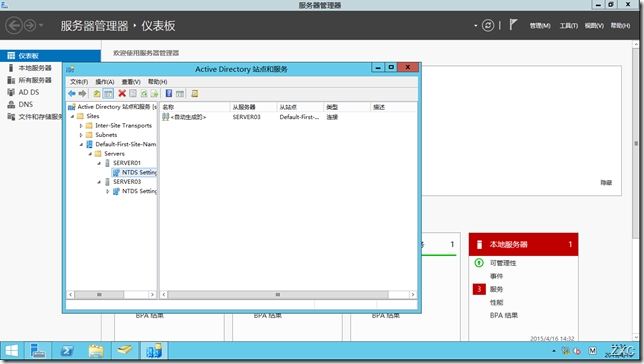
Task: Click the Show/Hide action pane toolbar icon
Action: [180, 94]
